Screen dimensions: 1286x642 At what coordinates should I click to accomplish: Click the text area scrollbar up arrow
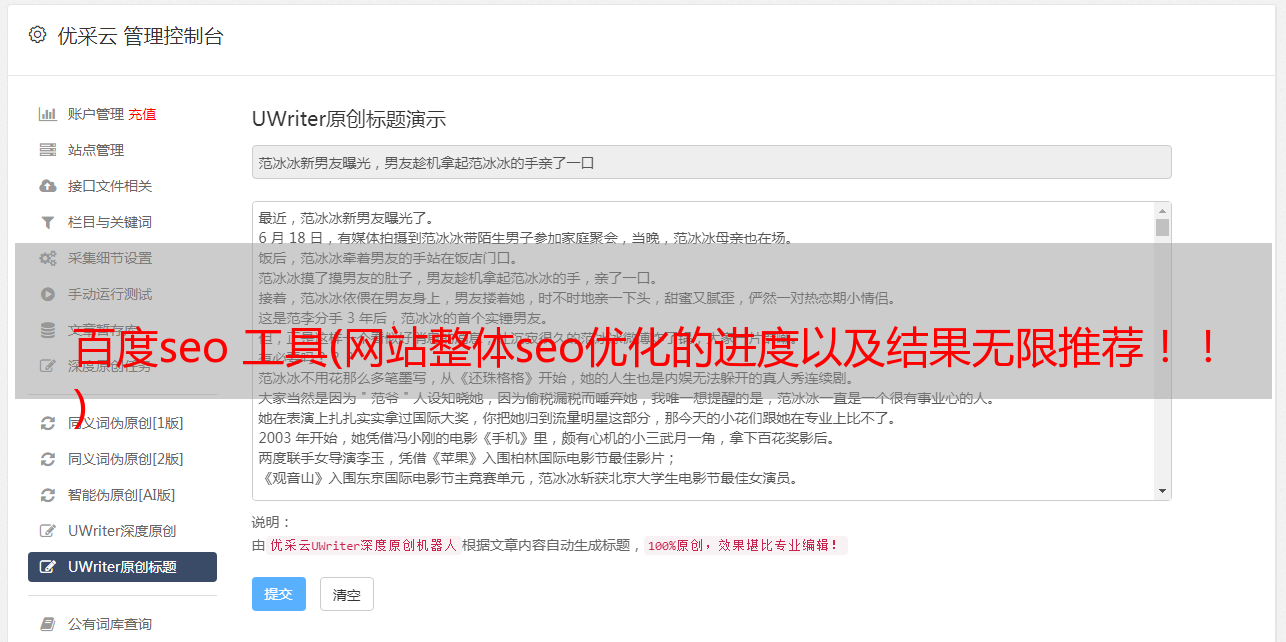[1162, 211]
